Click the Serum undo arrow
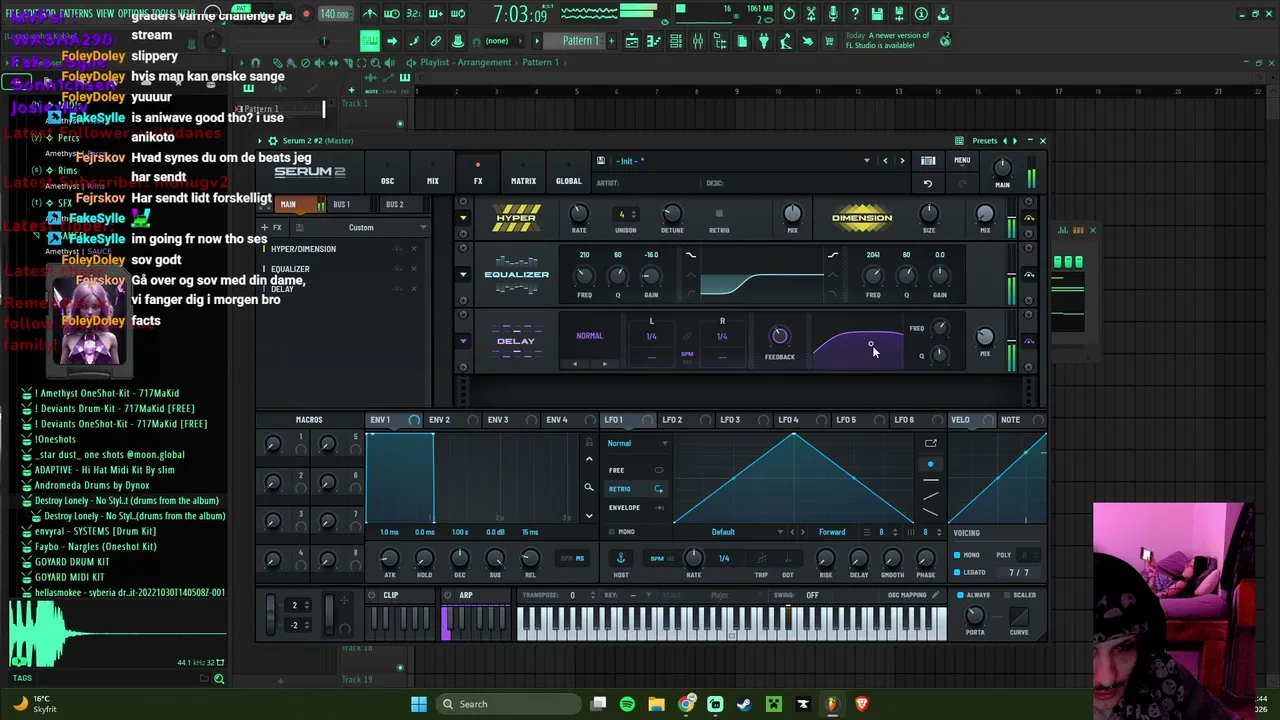 coord(928,183)
